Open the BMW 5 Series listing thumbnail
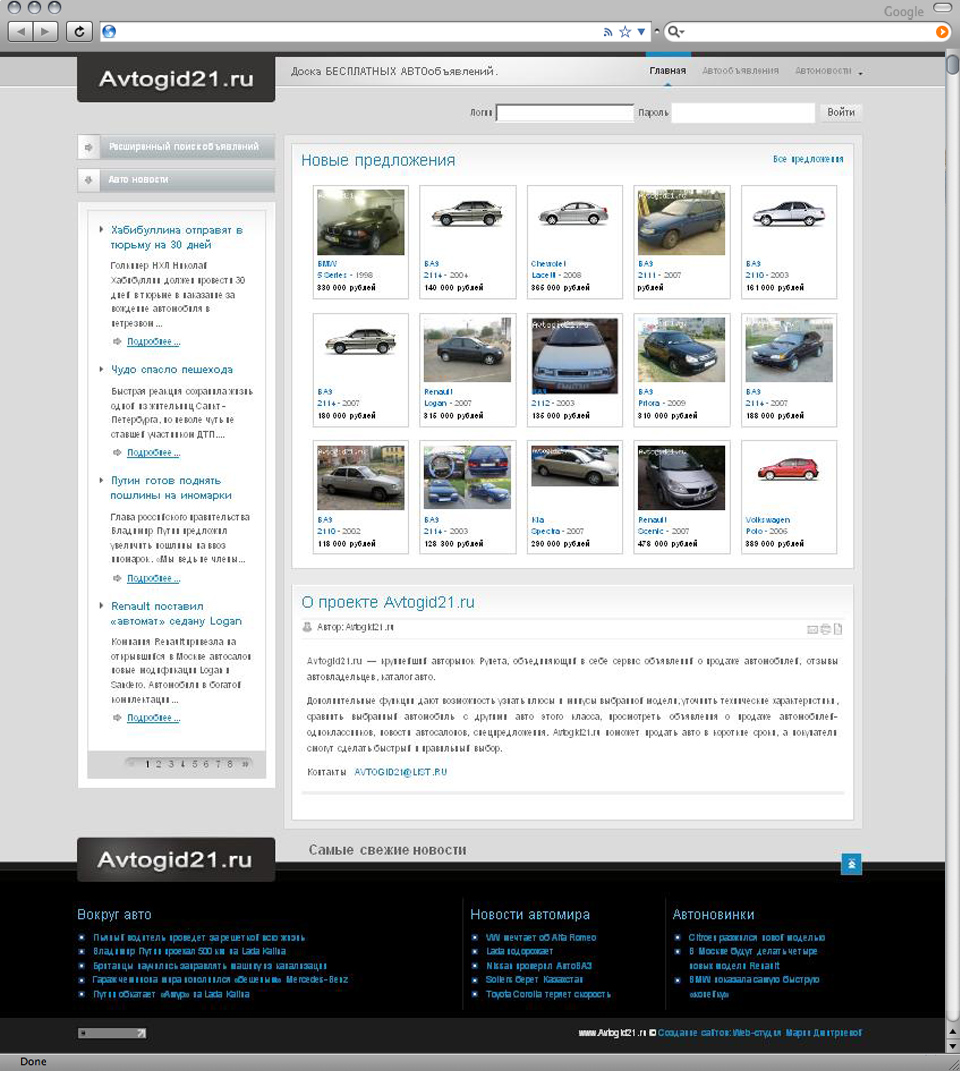Image resolution: width=960 pixels, height=1071 pixels. [x=361, y=222]
